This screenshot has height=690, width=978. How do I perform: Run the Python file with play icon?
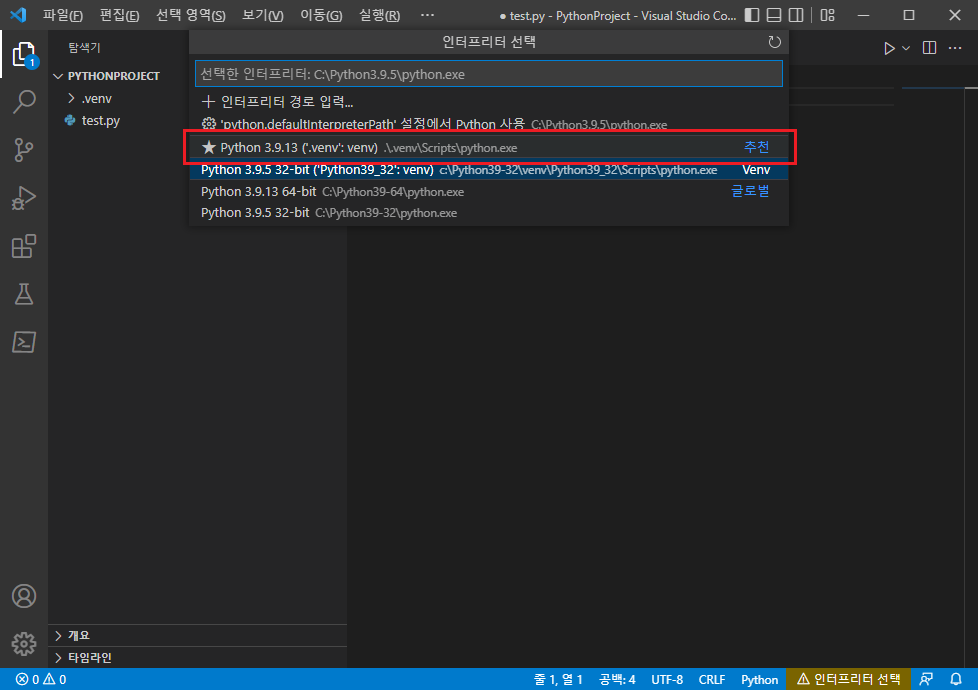click(889, 48)
